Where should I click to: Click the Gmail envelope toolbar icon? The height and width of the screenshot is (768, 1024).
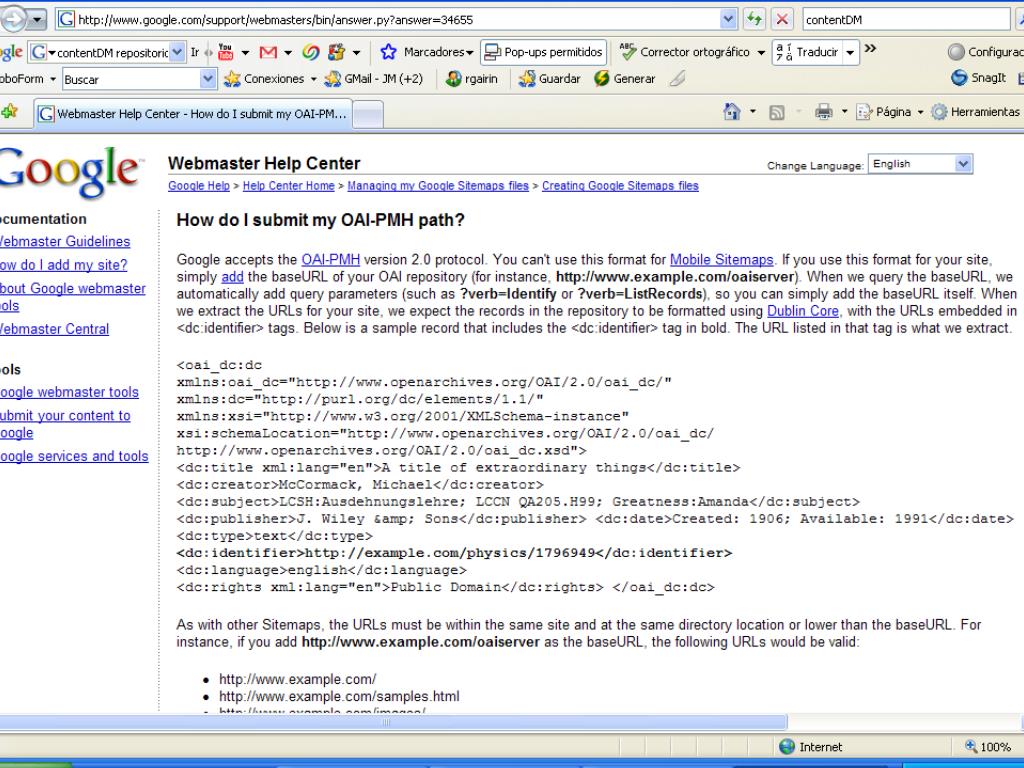(x=268, y=52)
